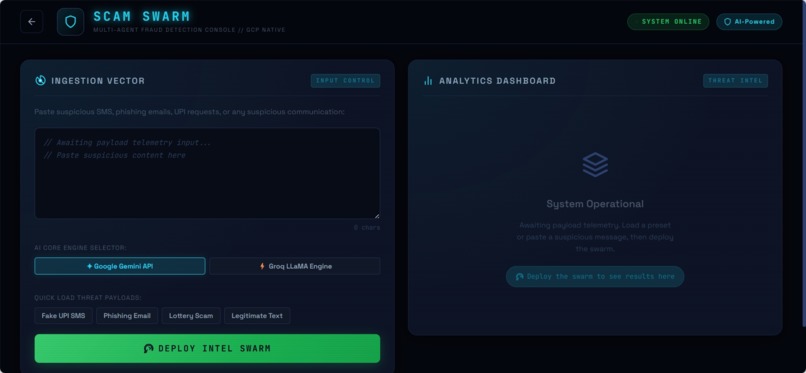Go back using the arrow button
This screenshot has height=373, width=806.
click(x=32, y=22)
